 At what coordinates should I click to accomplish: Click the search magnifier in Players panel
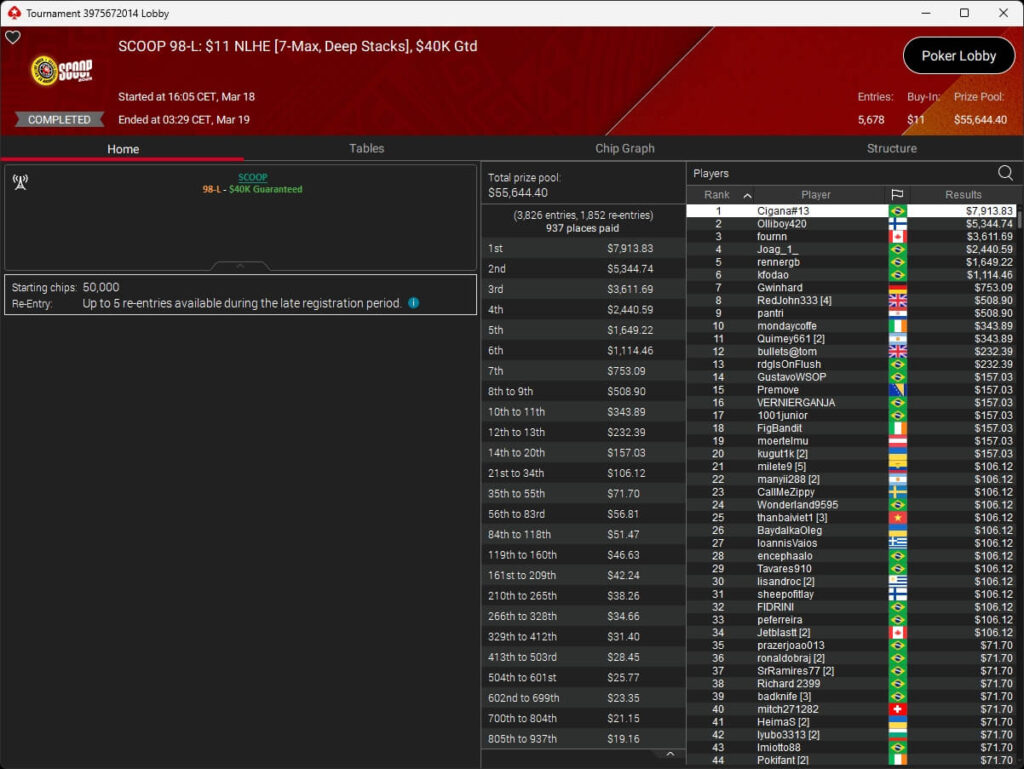[1004, 173]
